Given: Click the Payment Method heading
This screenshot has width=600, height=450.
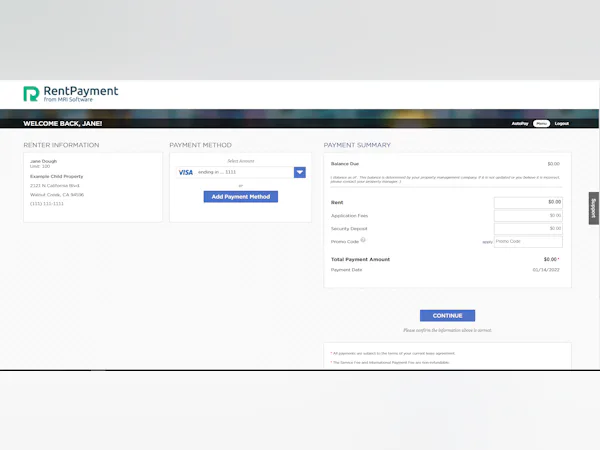Looking at the screenshot, I should click(x=201, y=145).
